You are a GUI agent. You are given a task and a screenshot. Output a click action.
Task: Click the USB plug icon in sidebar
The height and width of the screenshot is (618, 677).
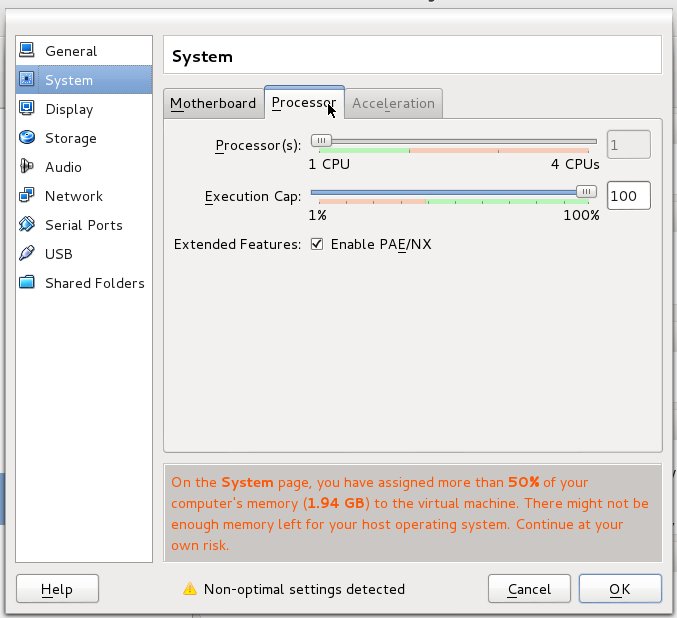[27, 253]
